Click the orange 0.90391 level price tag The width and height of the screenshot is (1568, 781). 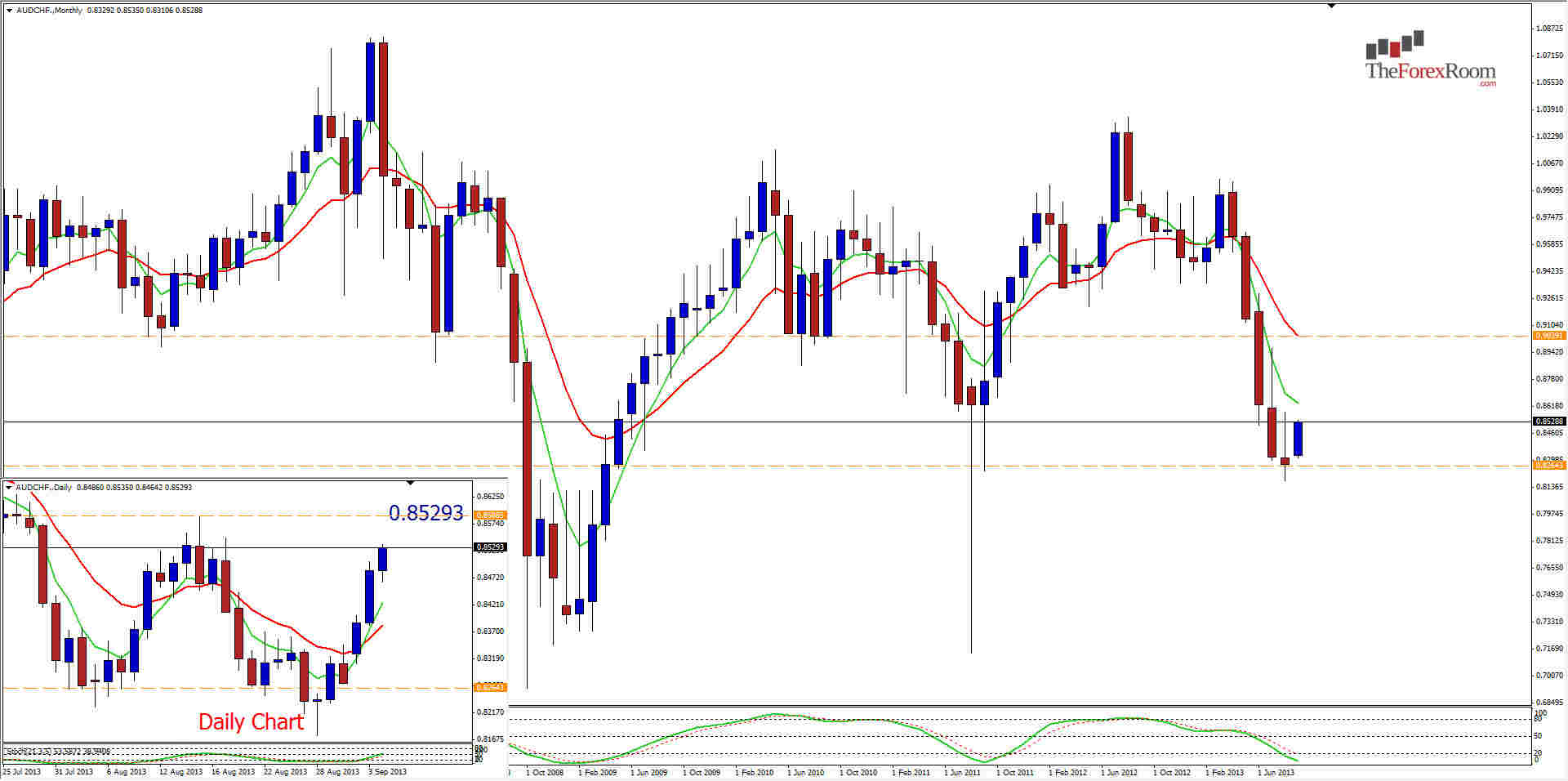(1549, 336)
